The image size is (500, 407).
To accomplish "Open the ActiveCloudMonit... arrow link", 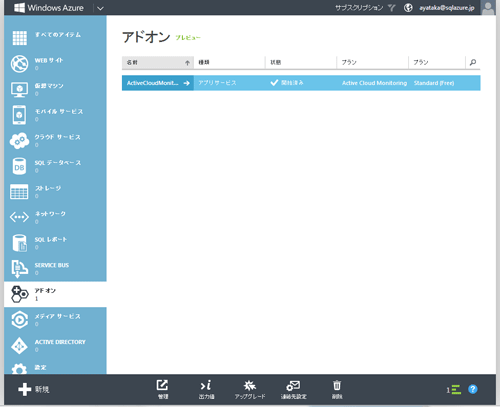I will pyautogui.click(x=187, y=83).
